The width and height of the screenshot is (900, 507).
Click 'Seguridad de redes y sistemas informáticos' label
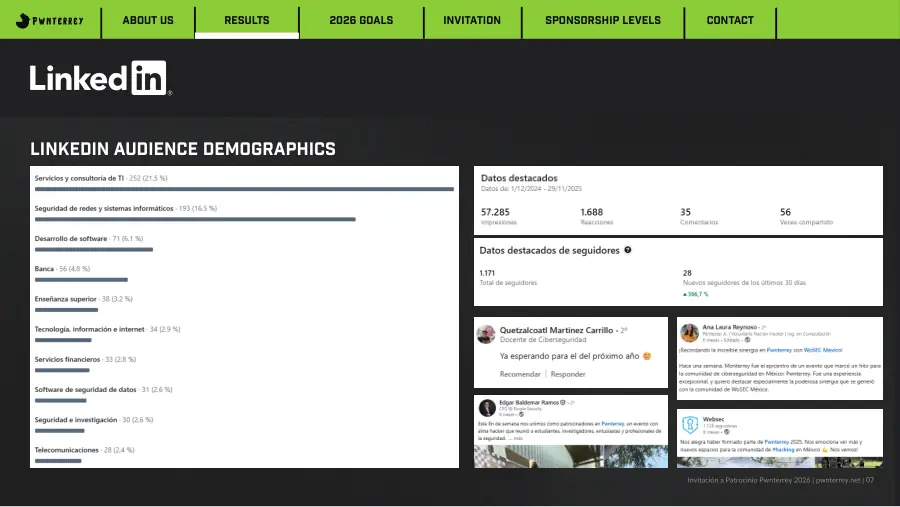click(x=104, y=208)
